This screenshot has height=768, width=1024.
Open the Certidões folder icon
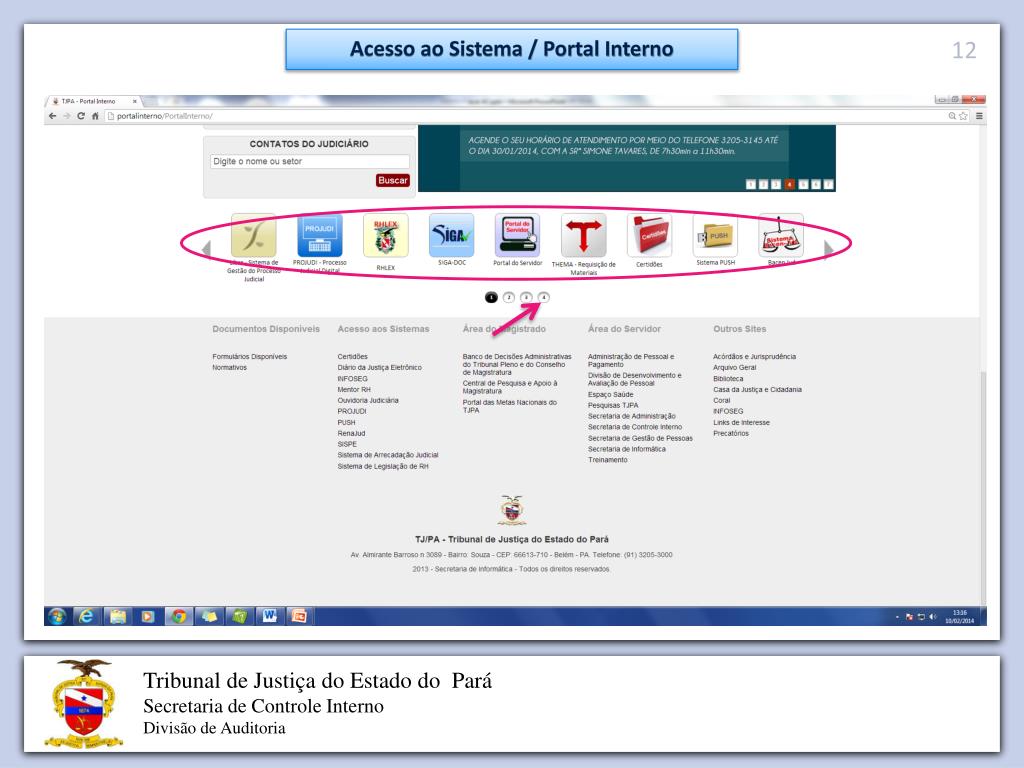(649, 235)
